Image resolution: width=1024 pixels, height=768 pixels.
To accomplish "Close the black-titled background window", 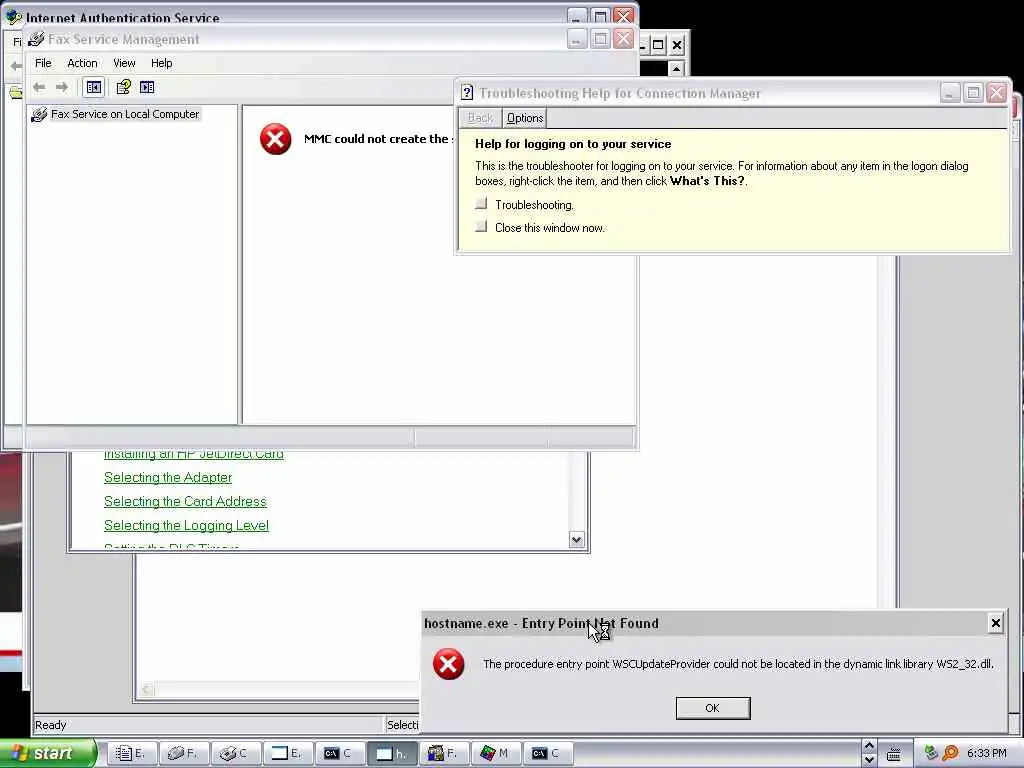I will 677,45.
